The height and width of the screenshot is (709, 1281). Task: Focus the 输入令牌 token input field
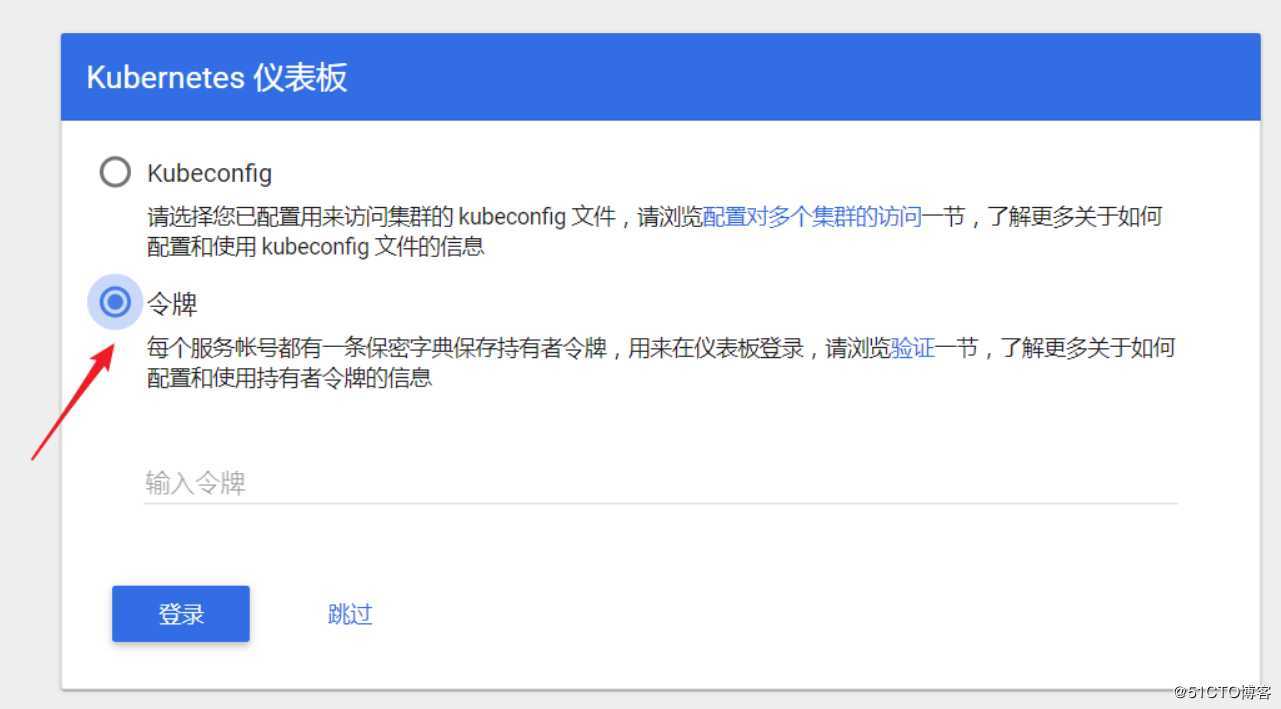(661, 484)
